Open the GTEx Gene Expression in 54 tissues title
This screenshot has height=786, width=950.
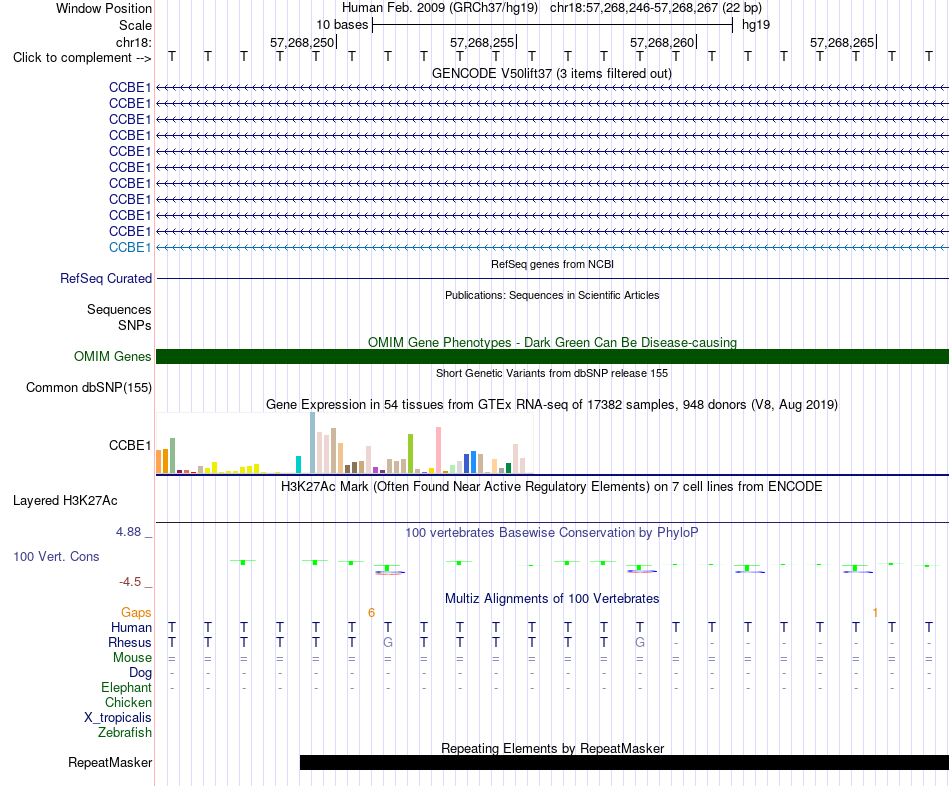pyautogui.click(x=551, y=404)
